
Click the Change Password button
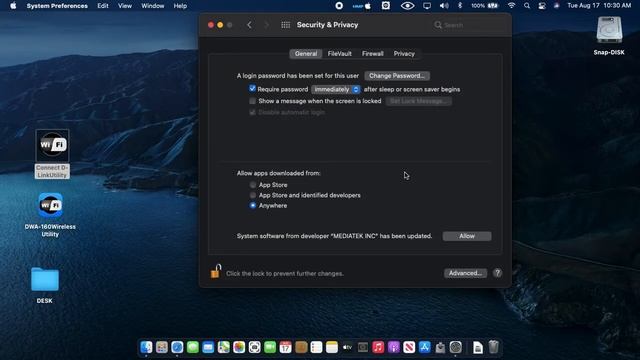pyautogui.click(x=397, y=76)
